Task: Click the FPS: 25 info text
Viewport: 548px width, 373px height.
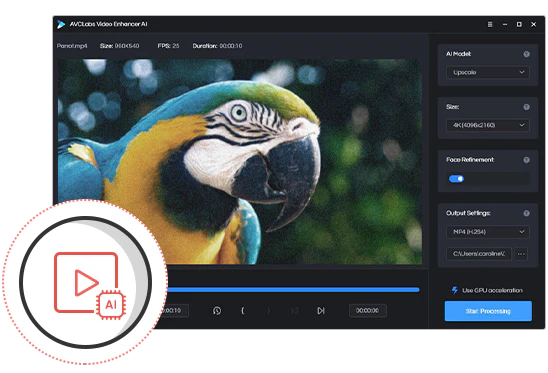Action: (x=168, y=46)
